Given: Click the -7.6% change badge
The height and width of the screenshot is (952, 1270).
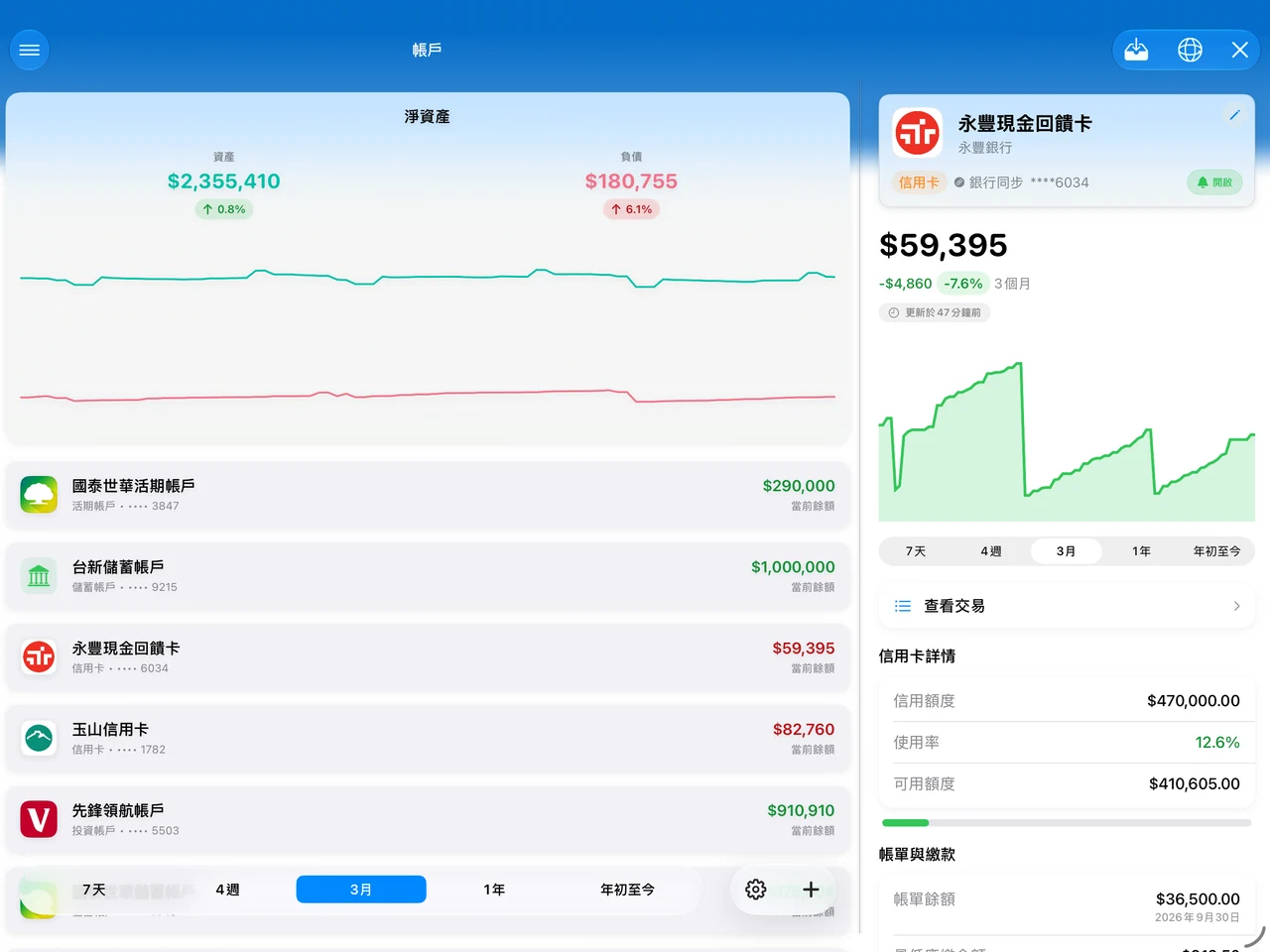Looking at the screenshot, I should (963, 284).
